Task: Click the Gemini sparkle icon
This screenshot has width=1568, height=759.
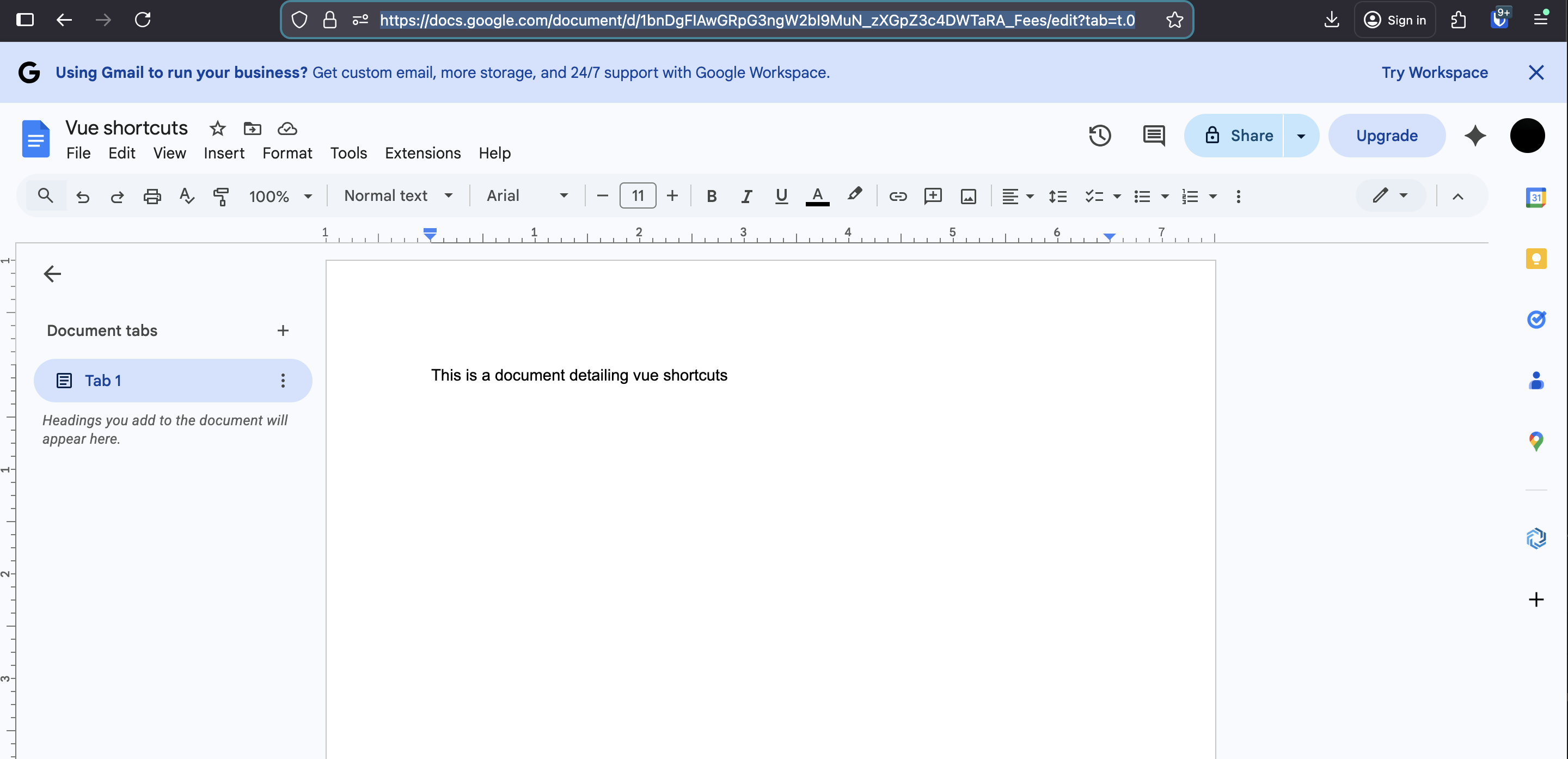Action: 1475,135
